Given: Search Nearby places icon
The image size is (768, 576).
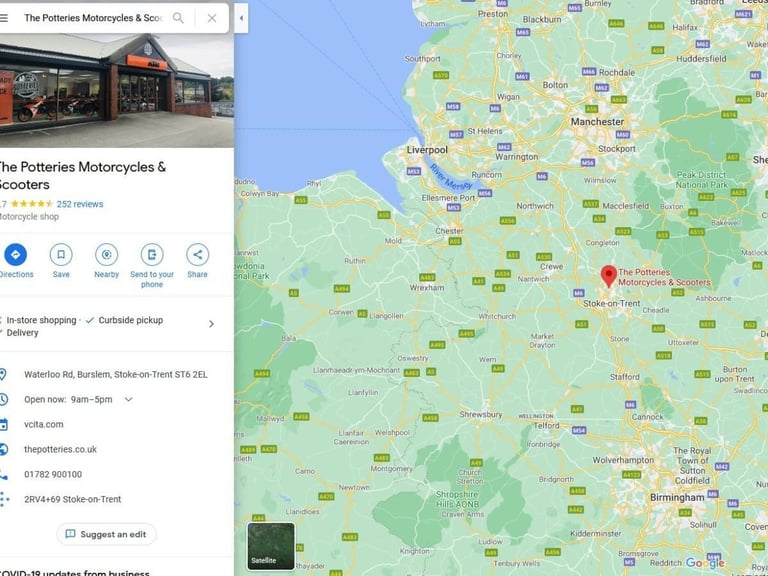Looking at the screenshot, I should (106, 255).
